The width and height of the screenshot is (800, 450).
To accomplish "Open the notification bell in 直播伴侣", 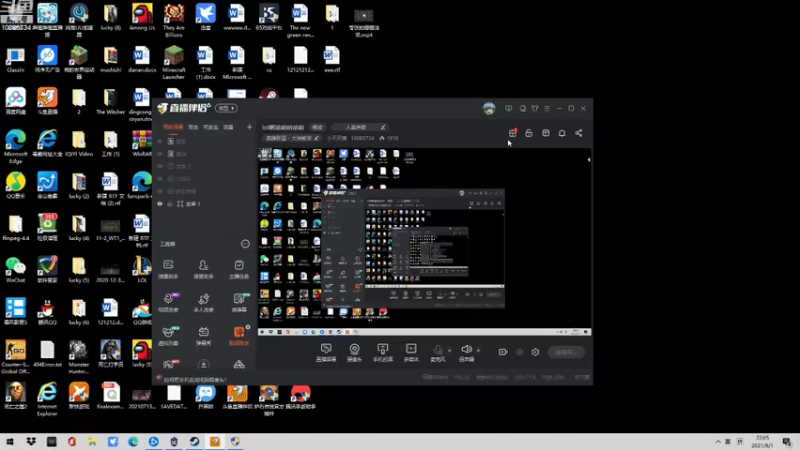I will point(562,133).
